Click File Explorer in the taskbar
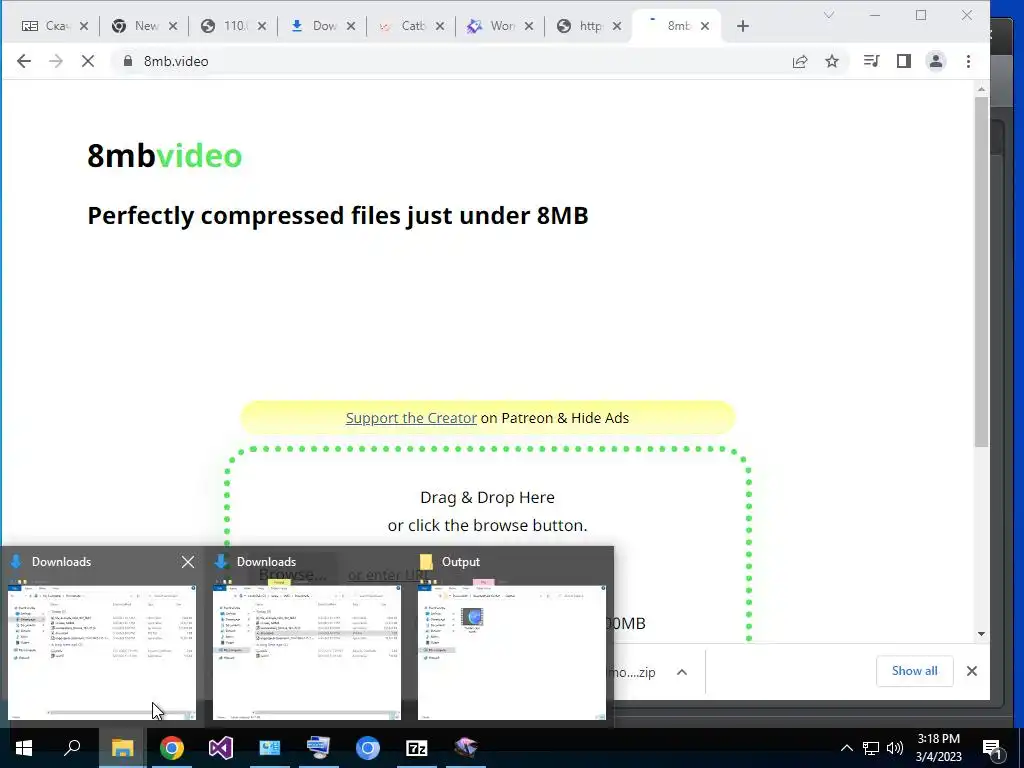 [122, 748]
